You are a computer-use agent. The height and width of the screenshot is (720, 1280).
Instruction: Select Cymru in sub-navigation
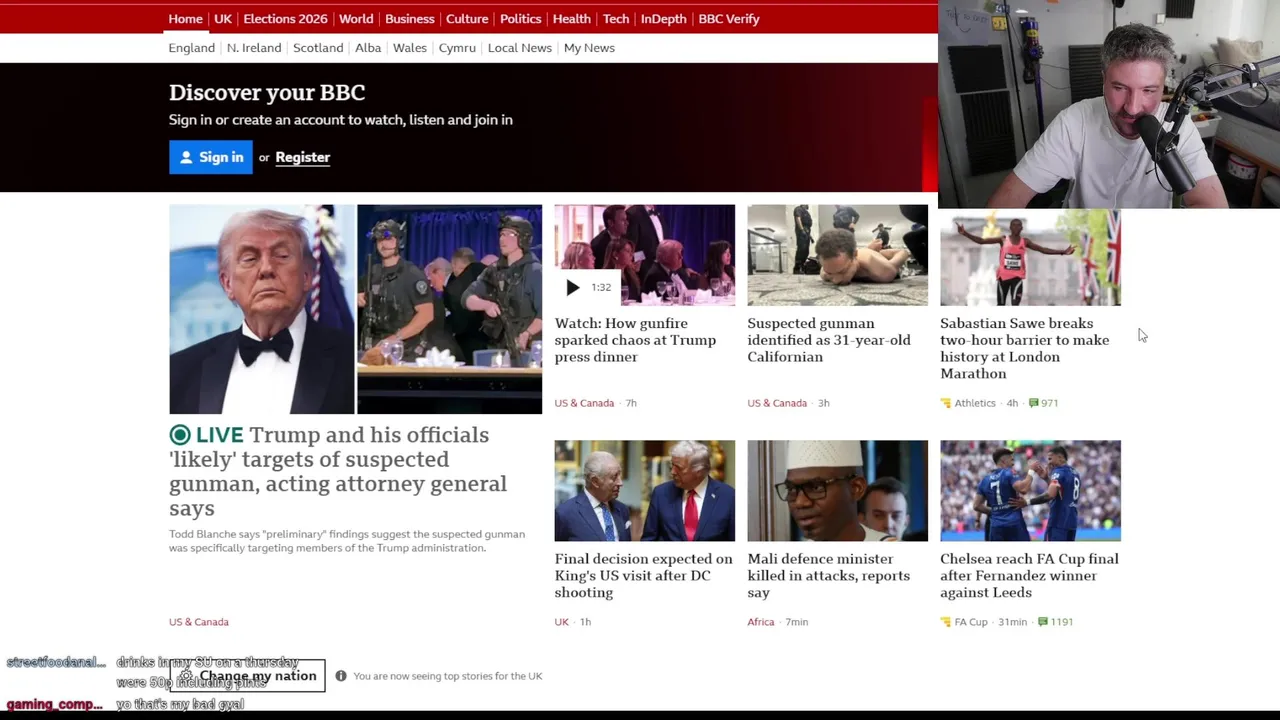tap(457, 48)
